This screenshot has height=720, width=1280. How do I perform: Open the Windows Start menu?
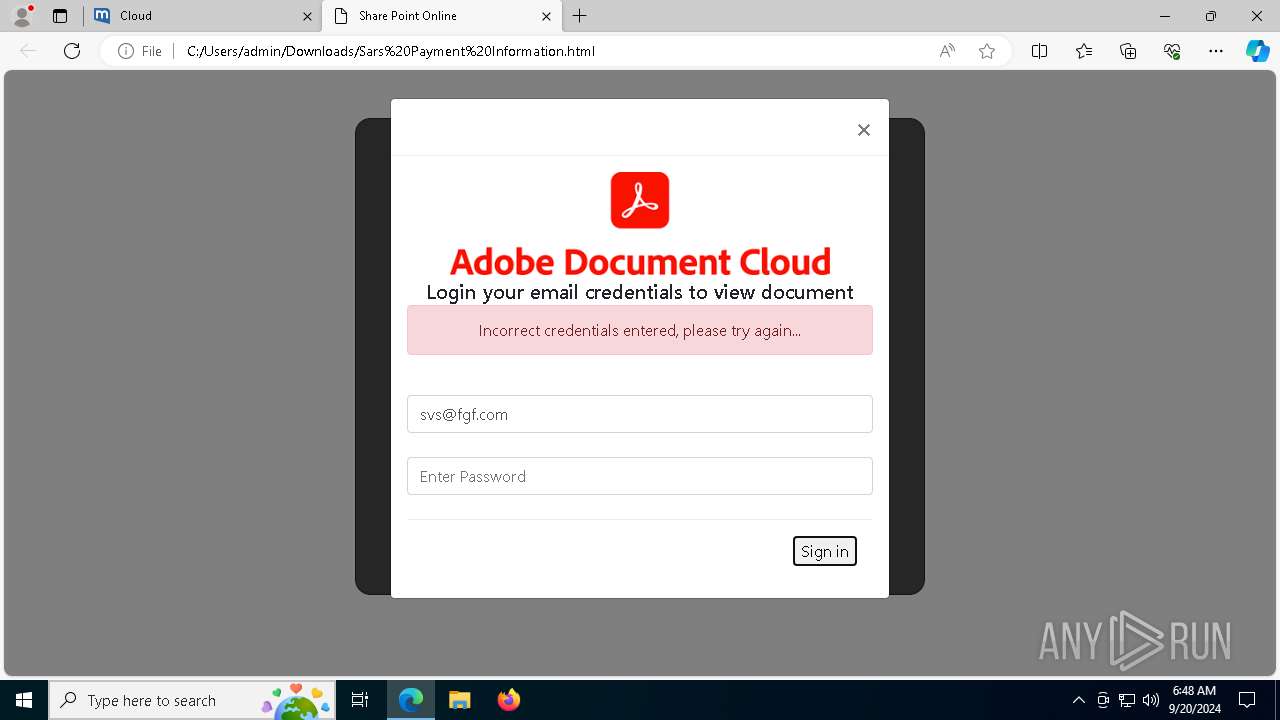click(x=24, y=700)
